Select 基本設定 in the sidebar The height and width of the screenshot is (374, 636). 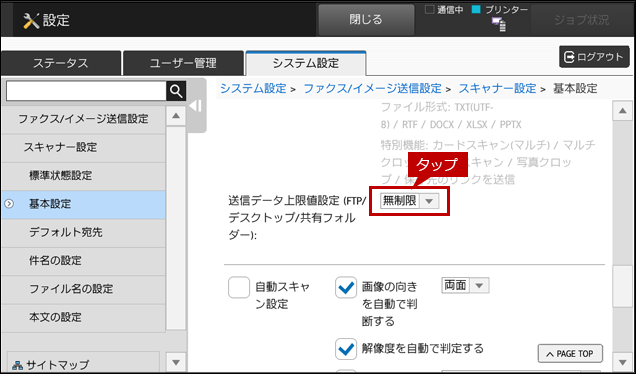point(83,204)
